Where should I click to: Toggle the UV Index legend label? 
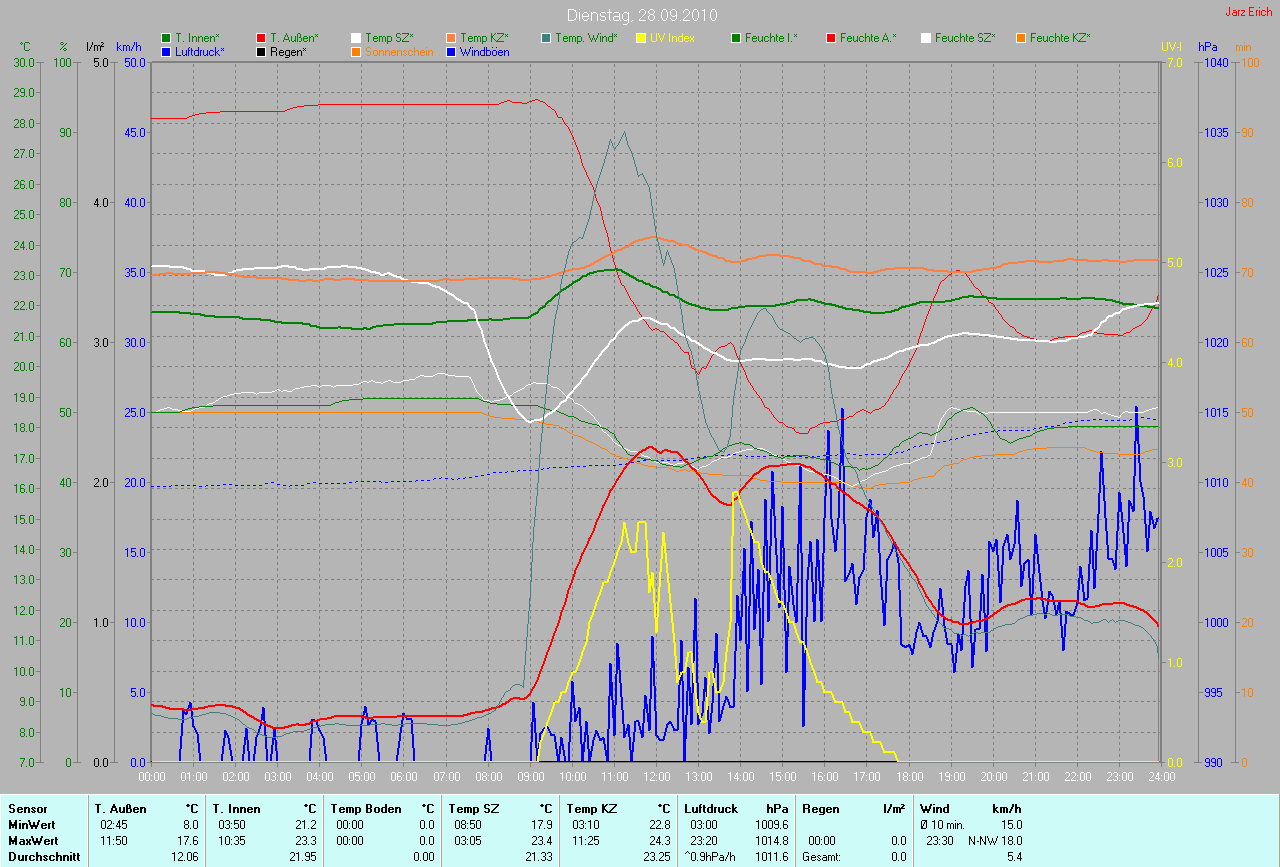point(671,38)
